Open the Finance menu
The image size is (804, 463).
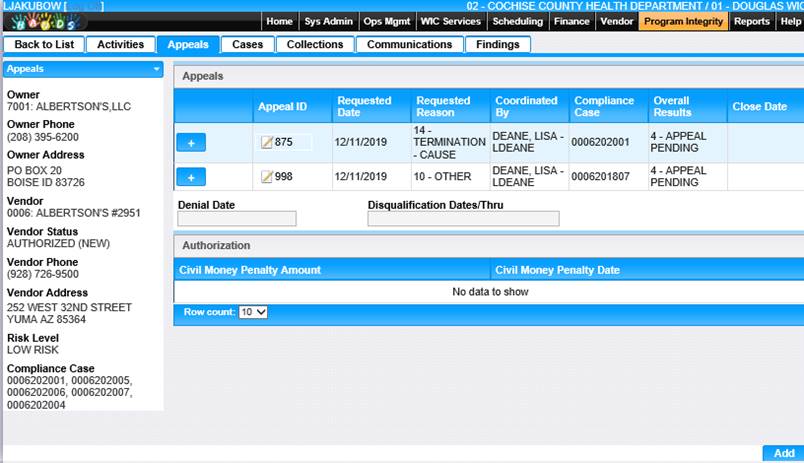[571, 22]
